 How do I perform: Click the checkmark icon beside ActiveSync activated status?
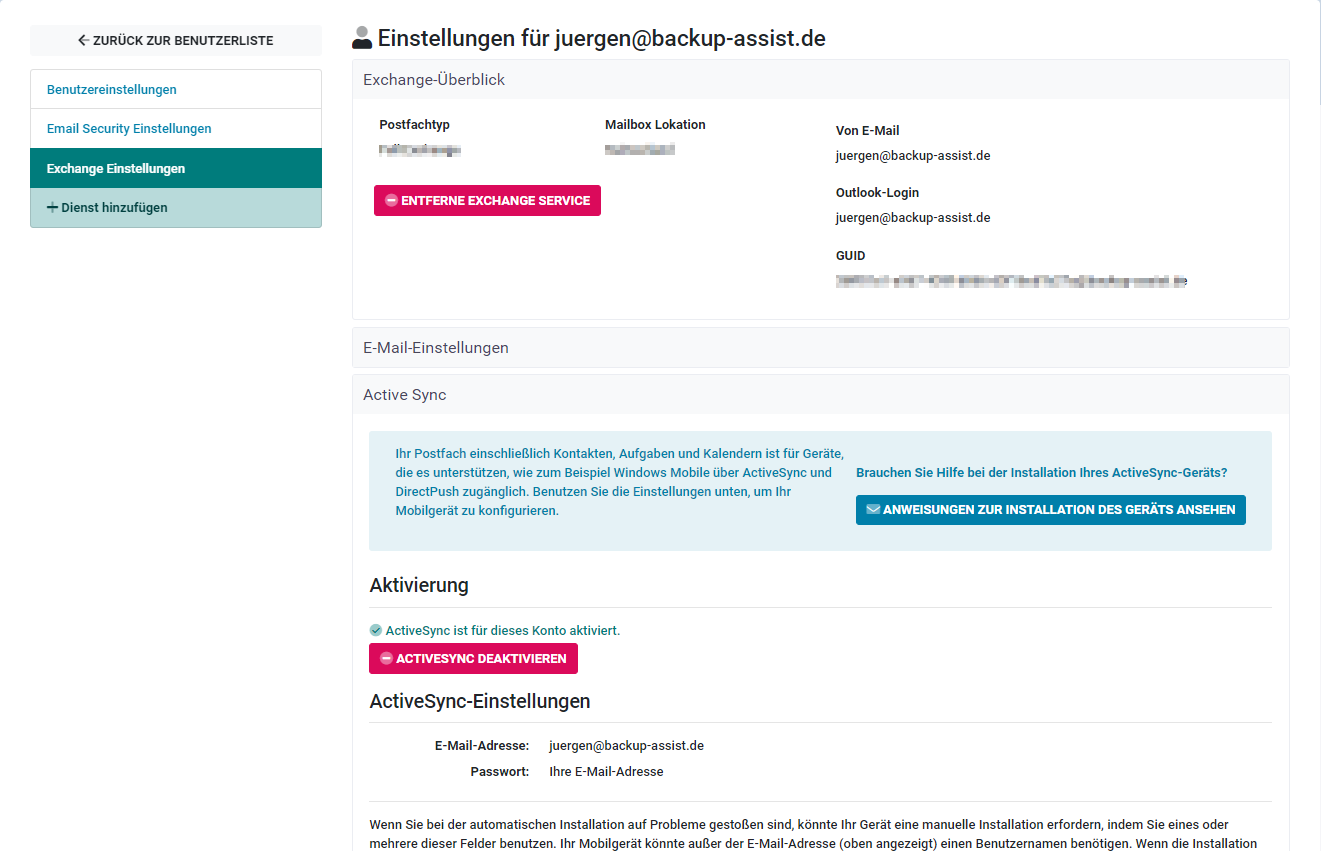(x=376, y=631)
